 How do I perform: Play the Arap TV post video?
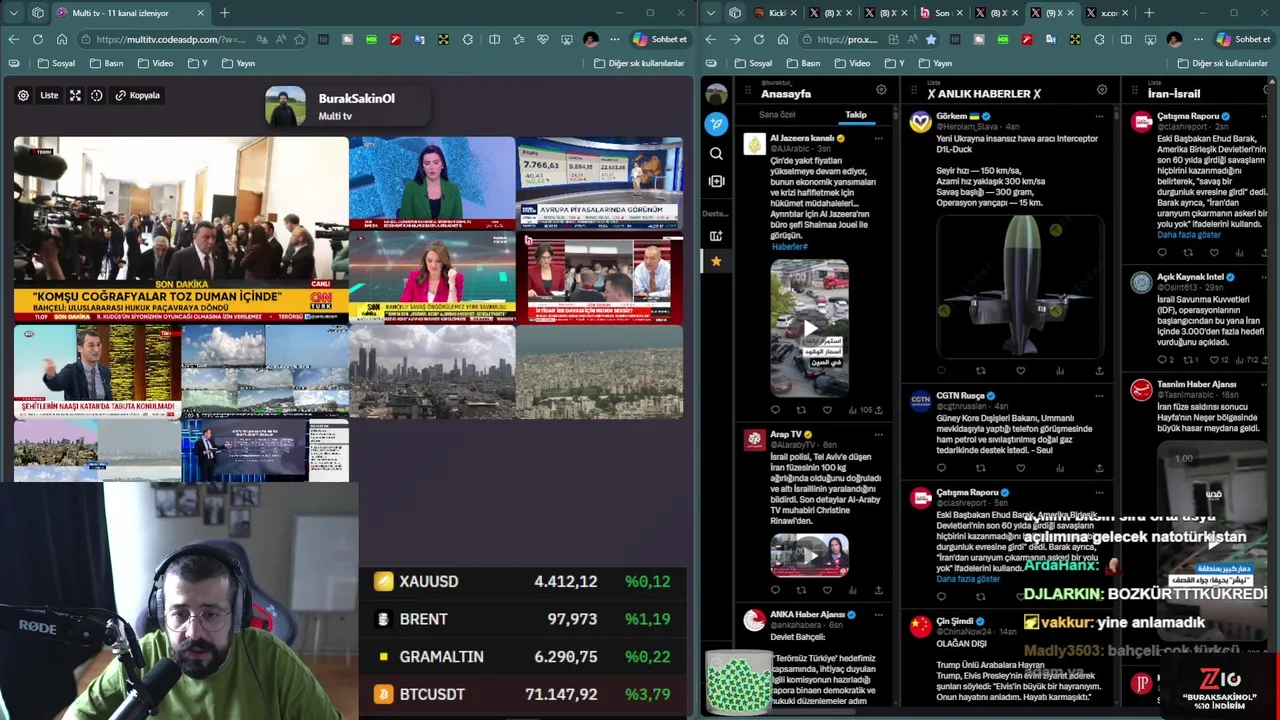coord(810,556)
